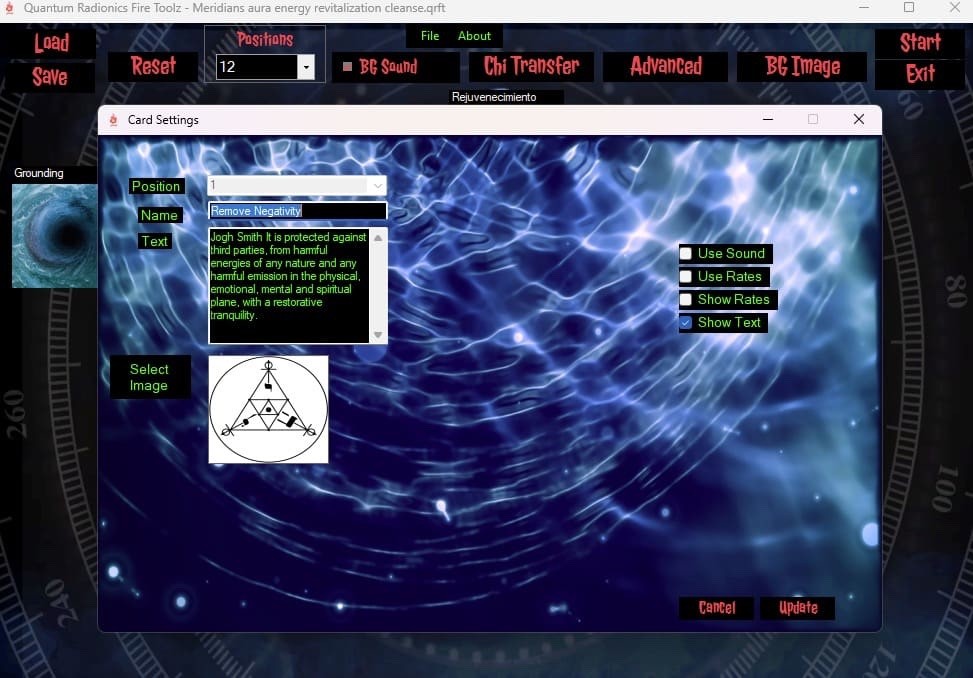Expand the Position dropdown in Card Settings
The height and width of the screenshot is (678, 973).
377,185
